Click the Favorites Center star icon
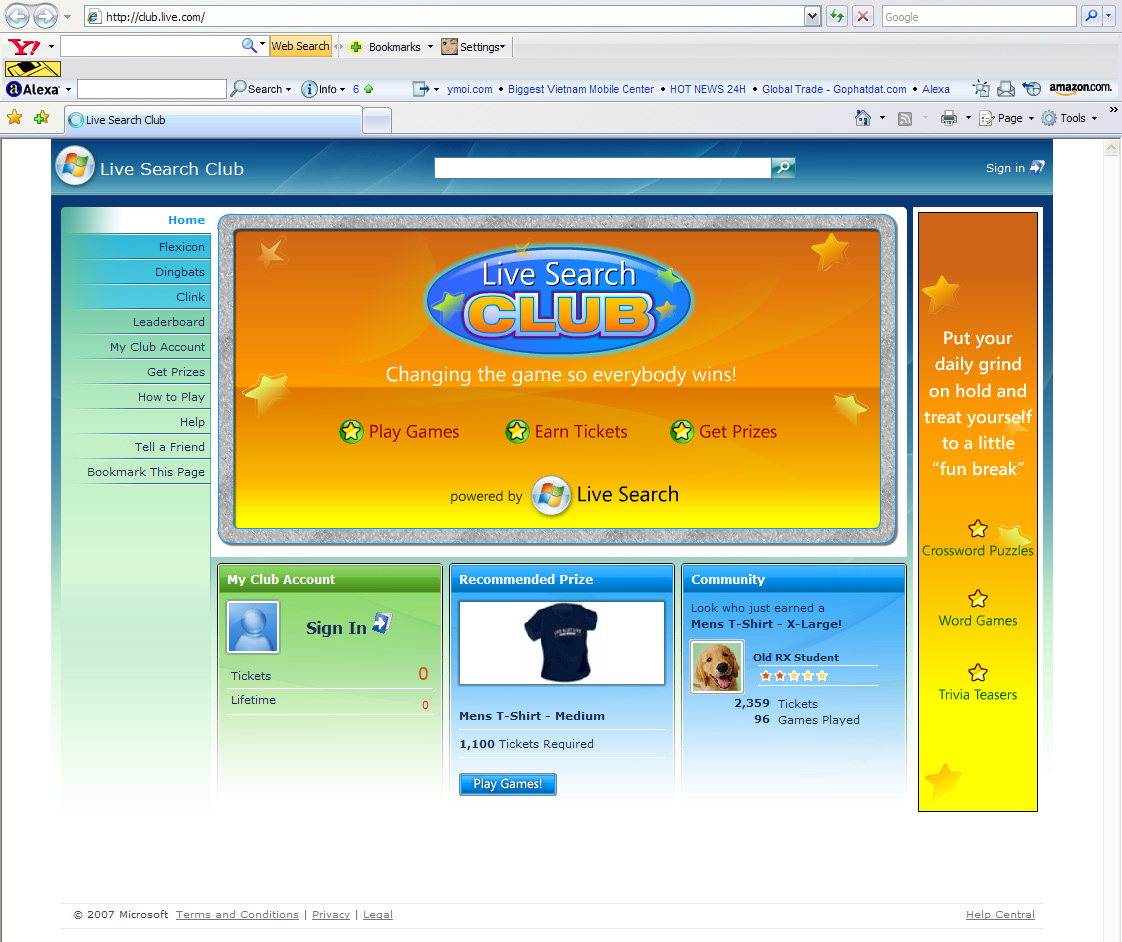 [14, 117]
